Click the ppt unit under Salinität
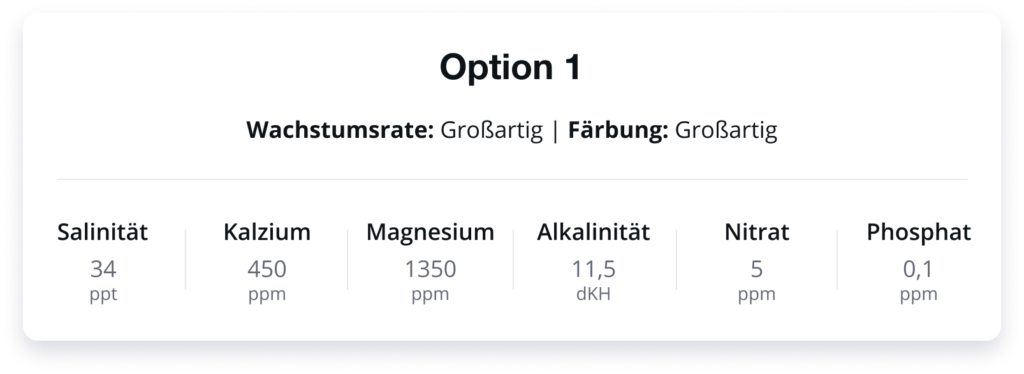 (x=103, y=294)
